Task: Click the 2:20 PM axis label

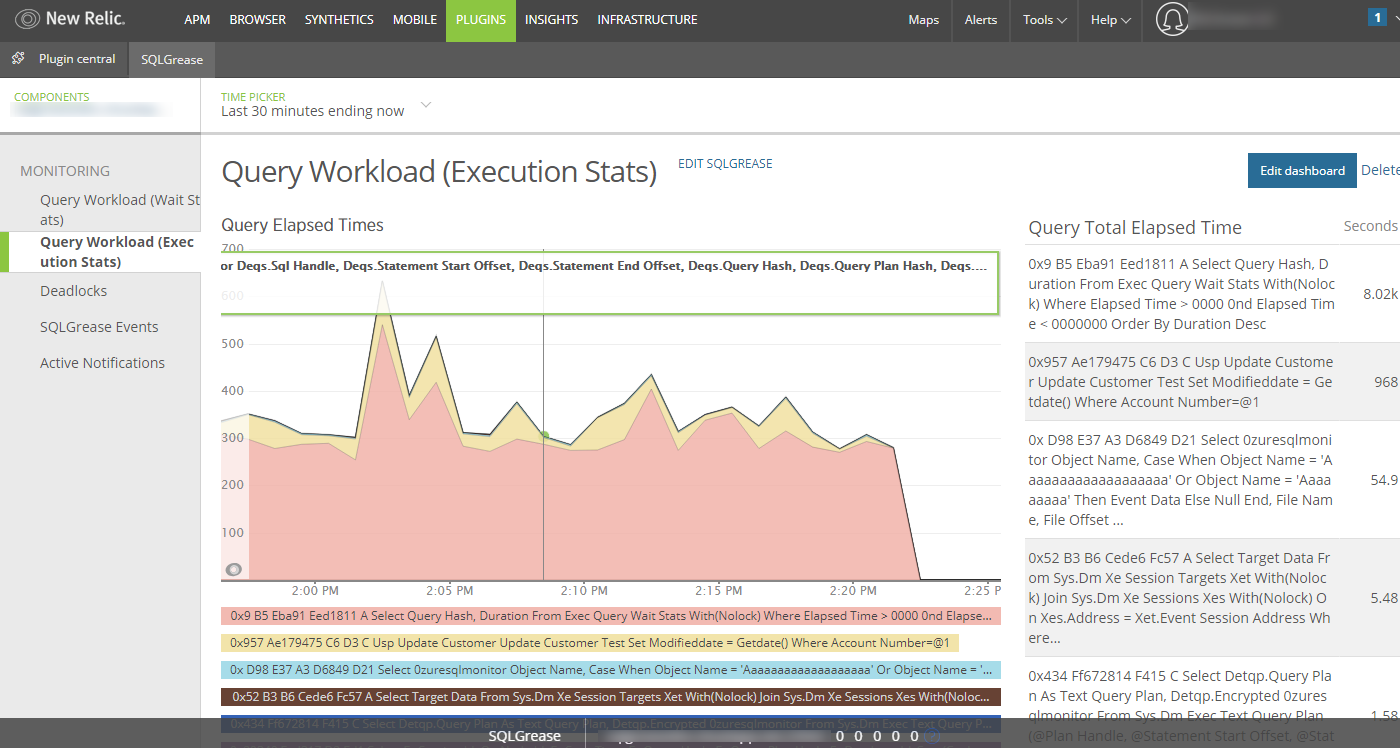Action: [x=854, y=591]
